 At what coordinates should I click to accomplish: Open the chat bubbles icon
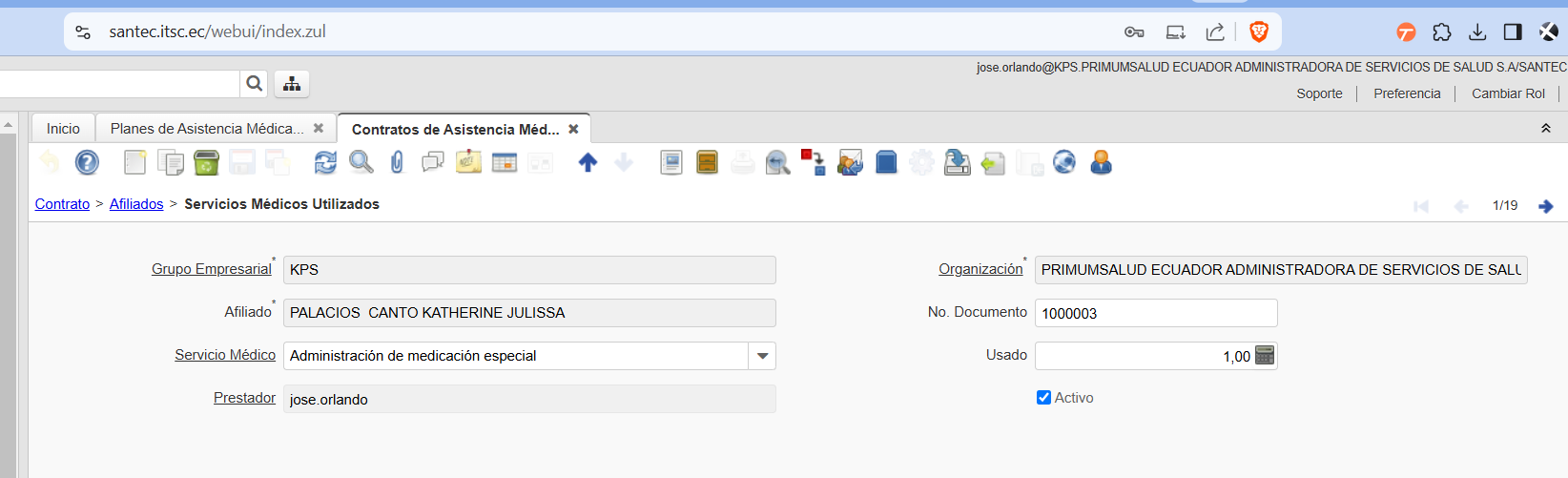(433, 163)
